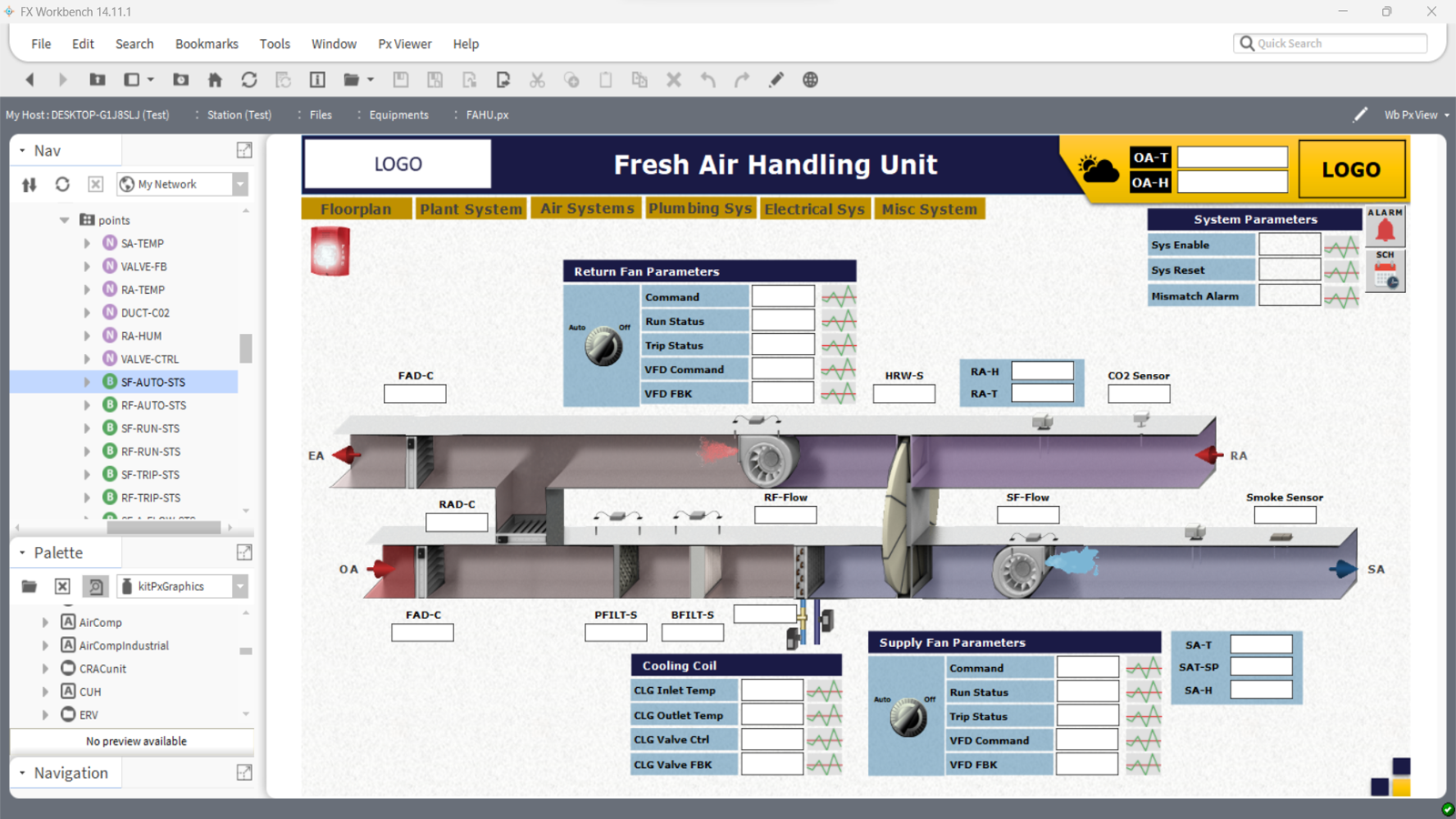The height and width of the screenshot is (819, 1456).
Task: Toggle the Px edit mode pencil icon
Action: point(1360,115)
